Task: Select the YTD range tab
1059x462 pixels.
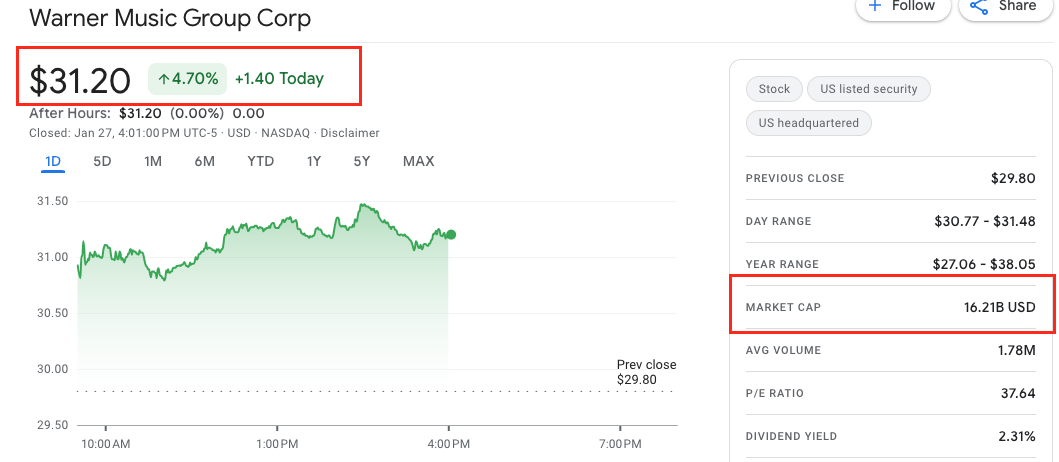Action: click(260, 161)
